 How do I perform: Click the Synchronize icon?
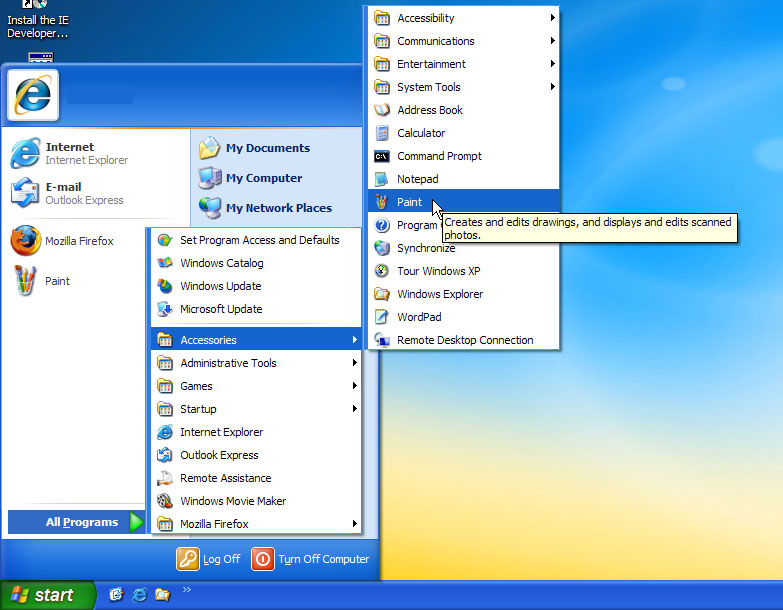382,248
